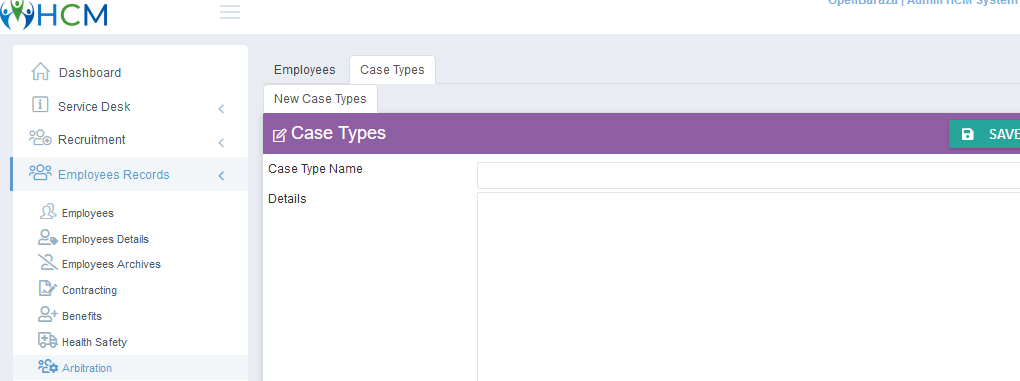The image size is (1020, 381).
Task: Switch to the Employees tab
Action: (304, 70)
